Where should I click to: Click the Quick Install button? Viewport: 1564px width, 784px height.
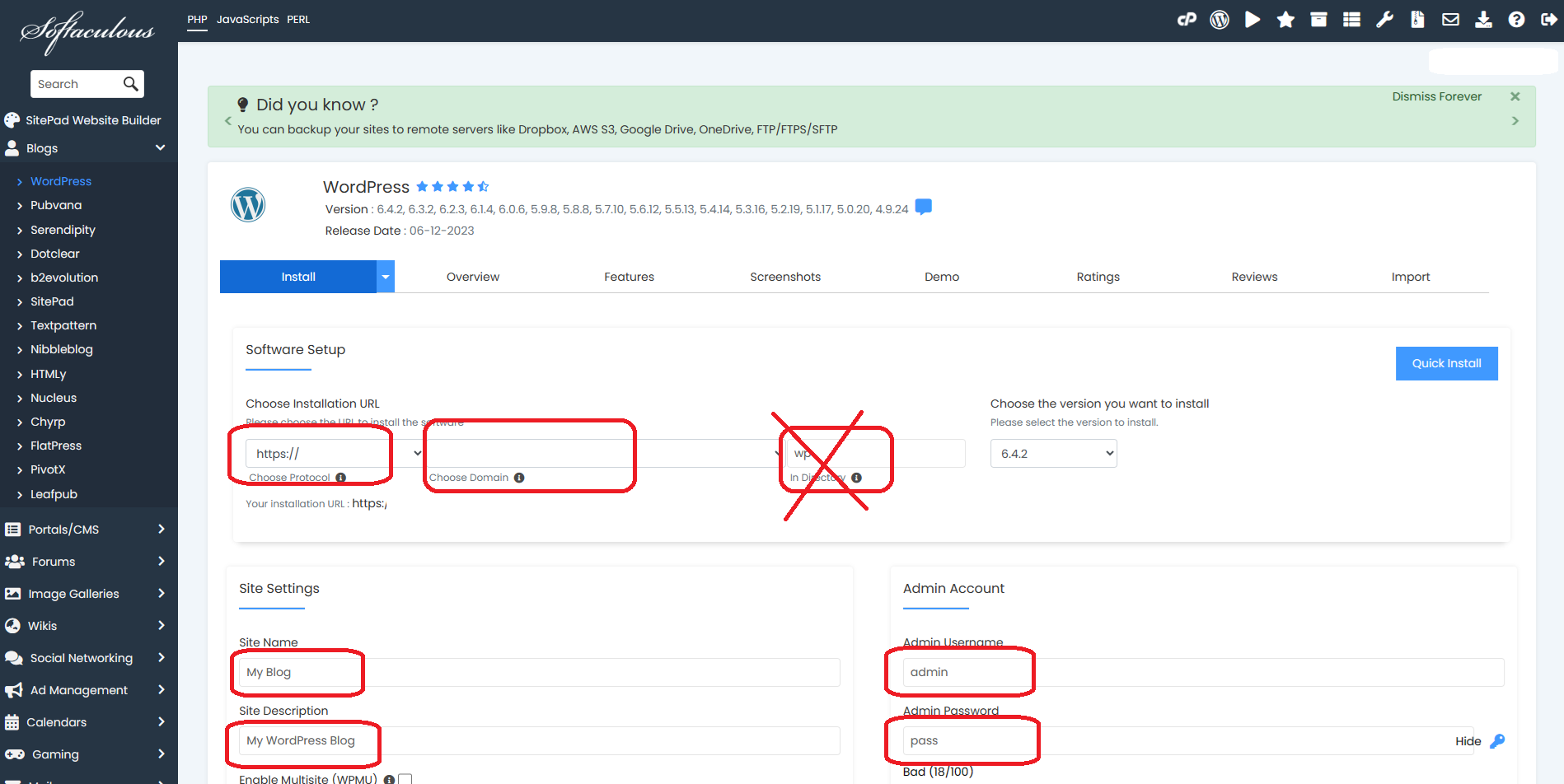coord(1446,363)
